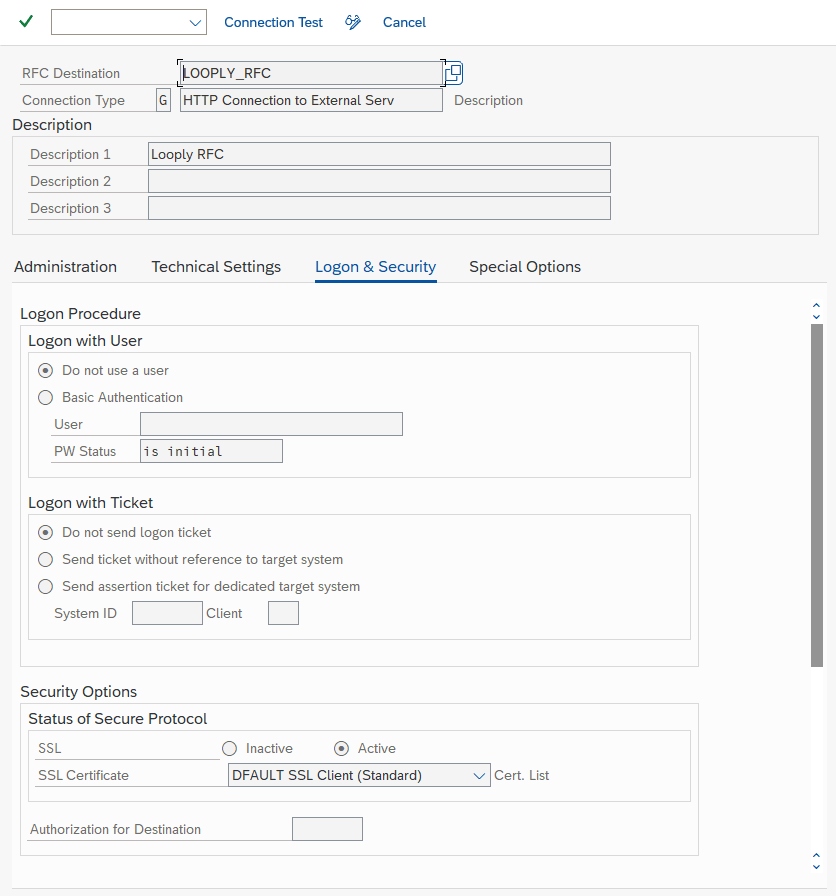Click the green checkmark confirm icon
The image size is (836, 896).
[x=26, y=22]
